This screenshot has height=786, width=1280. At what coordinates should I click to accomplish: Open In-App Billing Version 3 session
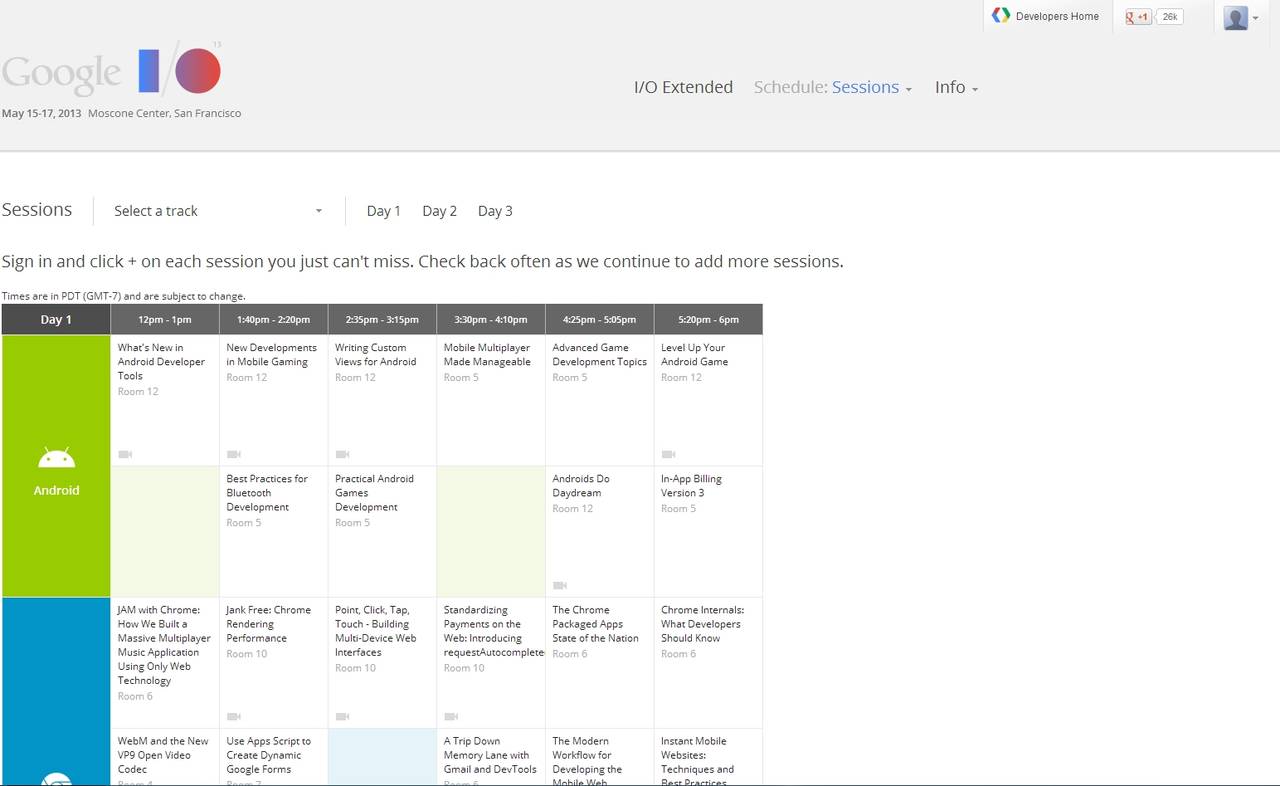tap(691, 486)
